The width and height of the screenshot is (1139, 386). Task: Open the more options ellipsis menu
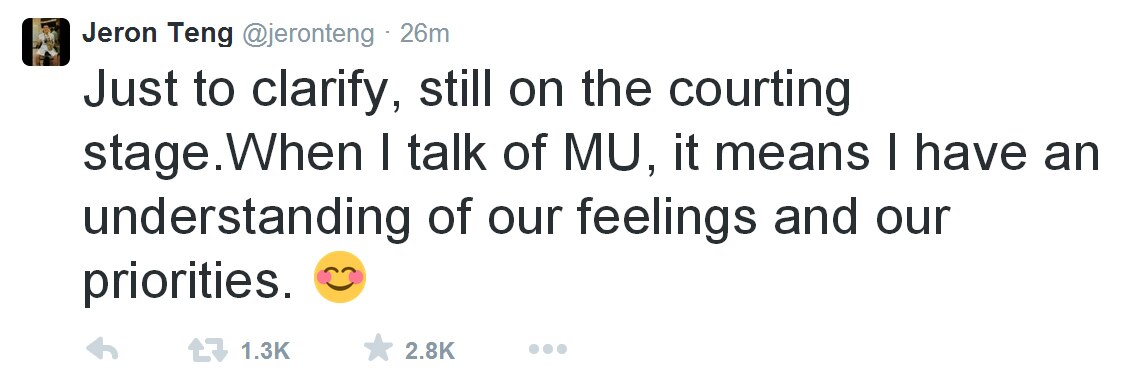pyautogui.click(x=548, y=350)
